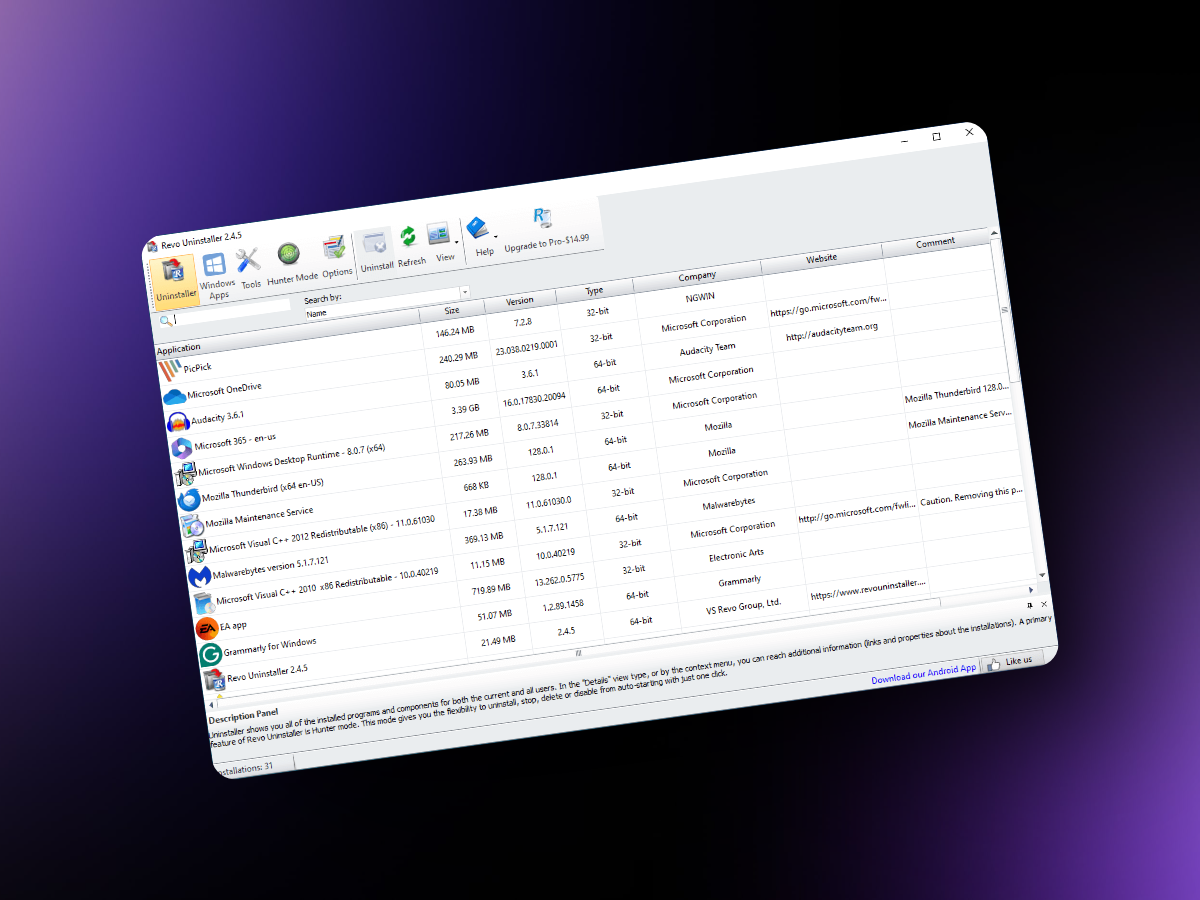The image size is (1200, 900).
Task: Click the horizontal scrollbar left arrow
Action: pyautogui.click(x=212, y=705)
